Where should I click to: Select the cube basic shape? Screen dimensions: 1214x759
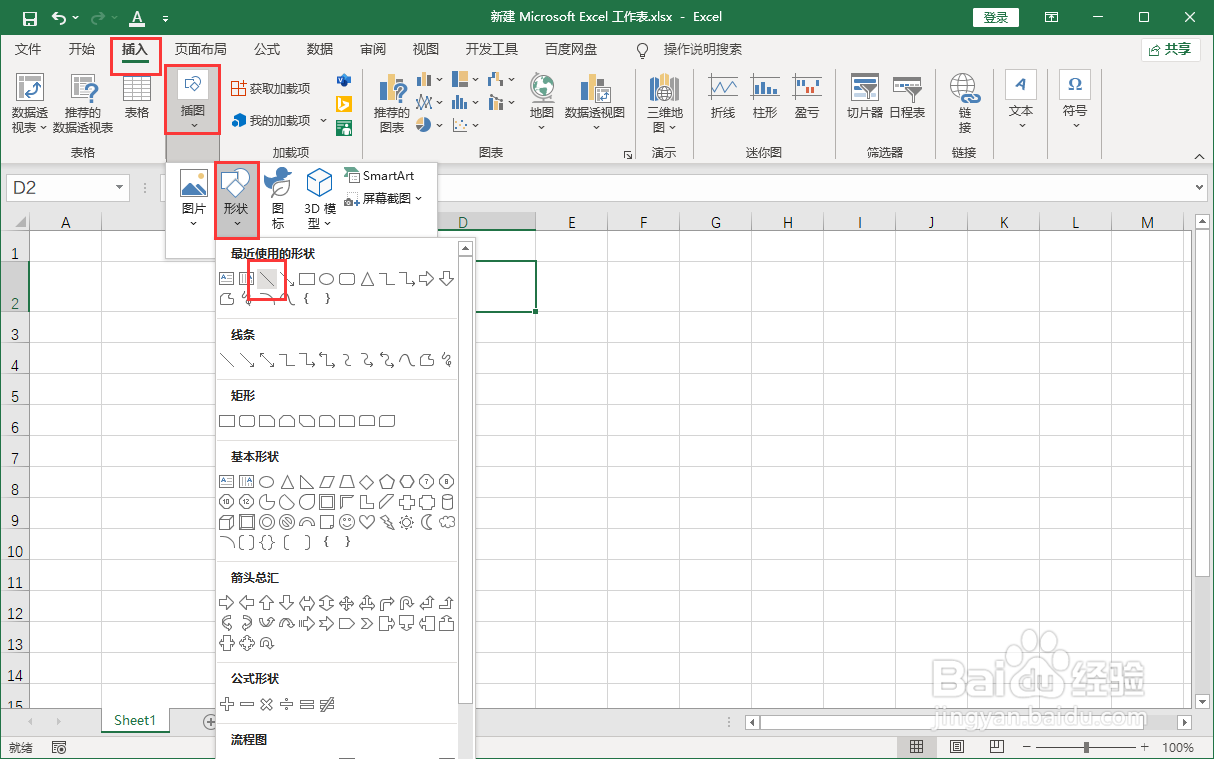(x=227, y=522)
